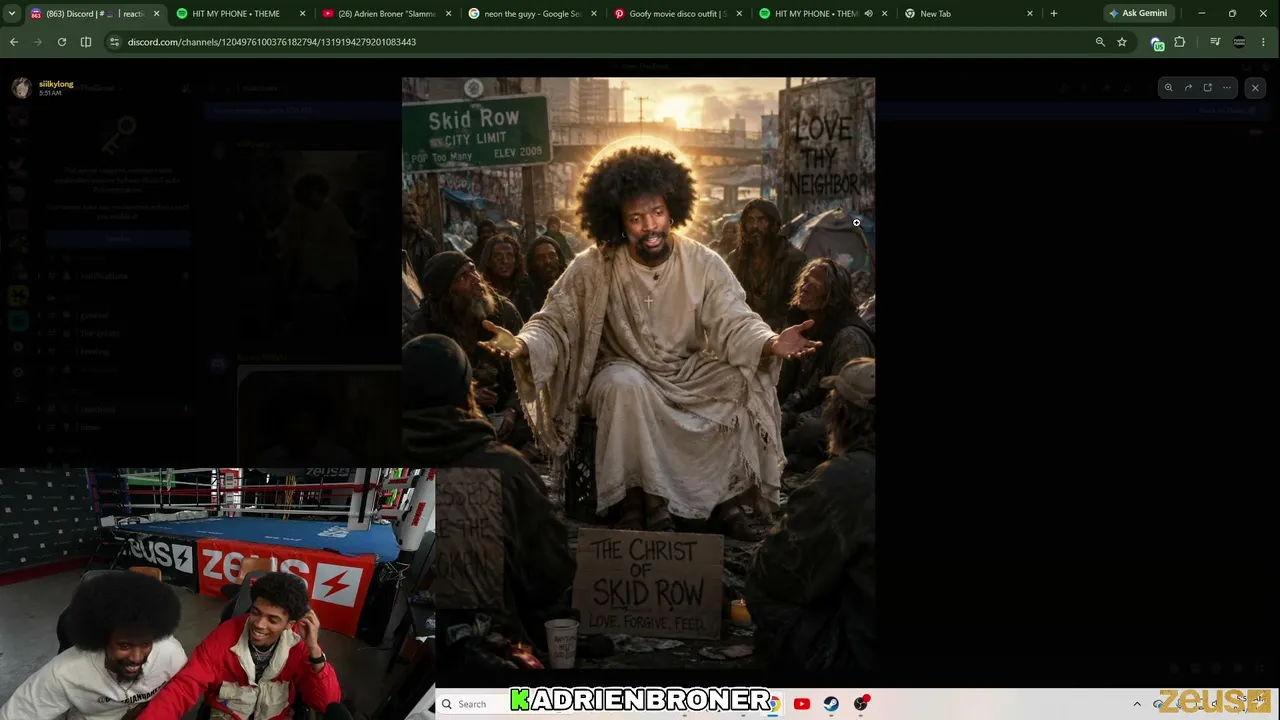The image size is (1280, 720).
Task: View site information for discord.com
Action: point(114,42)
